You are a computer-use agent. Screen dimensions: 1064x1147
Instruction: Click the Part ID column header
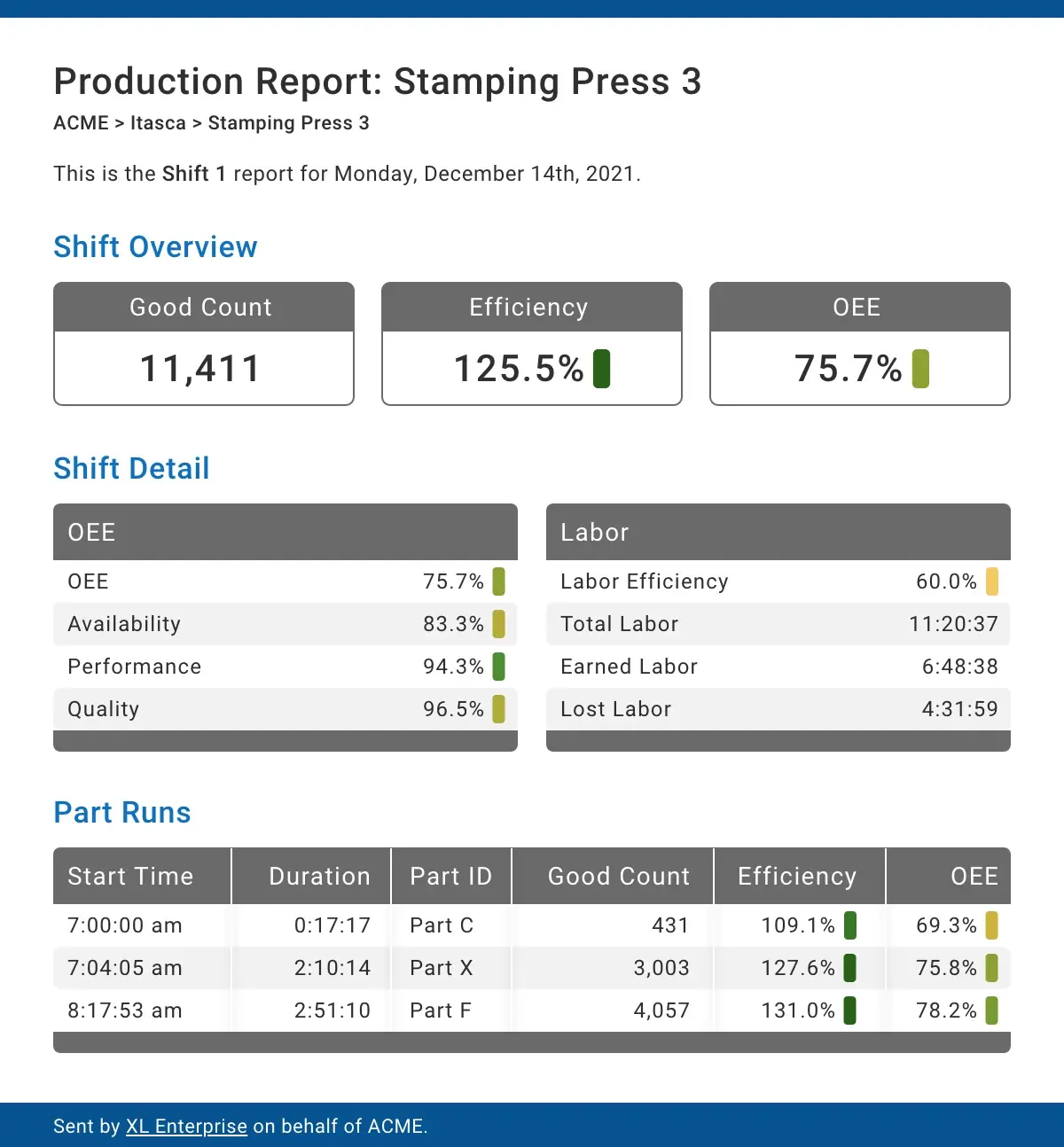pyautogui.click(x=451, y=876)
